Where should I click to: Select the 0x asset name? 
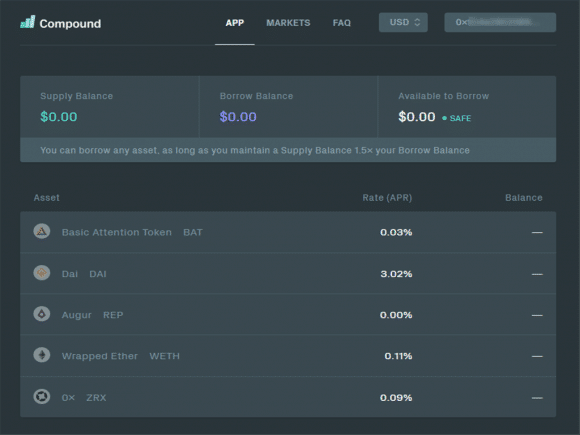[x=68, y=398]
